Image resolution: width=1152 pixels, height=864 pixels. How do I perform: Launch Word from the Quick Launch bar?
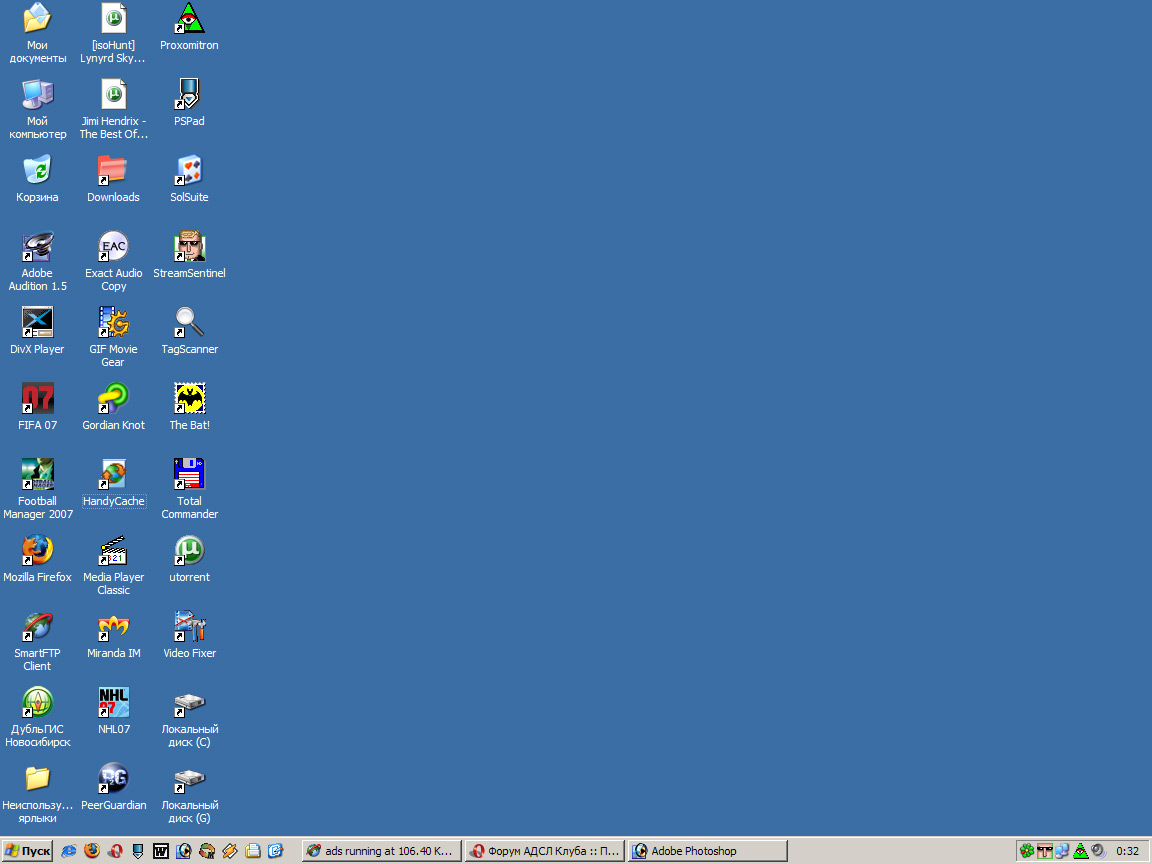[161, 851]
